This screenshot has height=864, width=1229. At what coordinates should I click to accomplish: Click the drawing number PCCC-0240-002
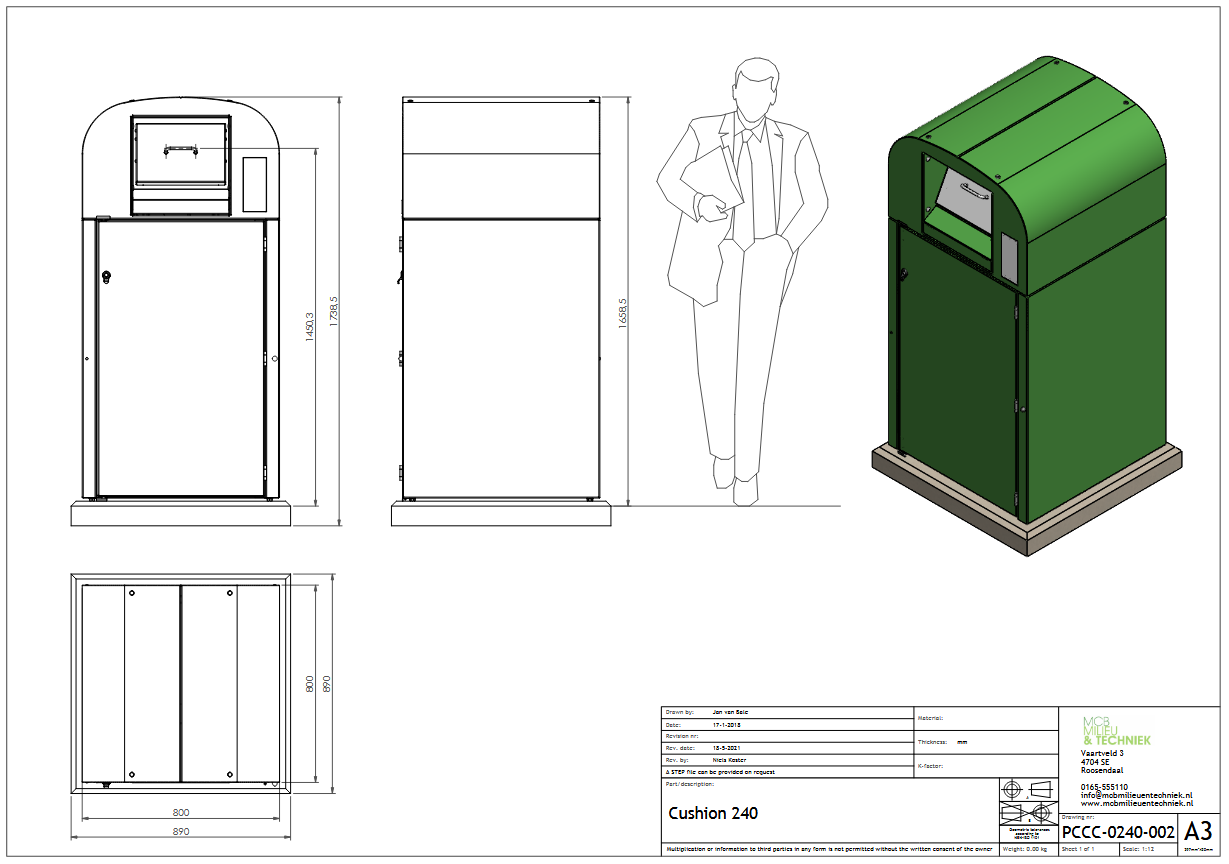click(x=1117, y=832)
